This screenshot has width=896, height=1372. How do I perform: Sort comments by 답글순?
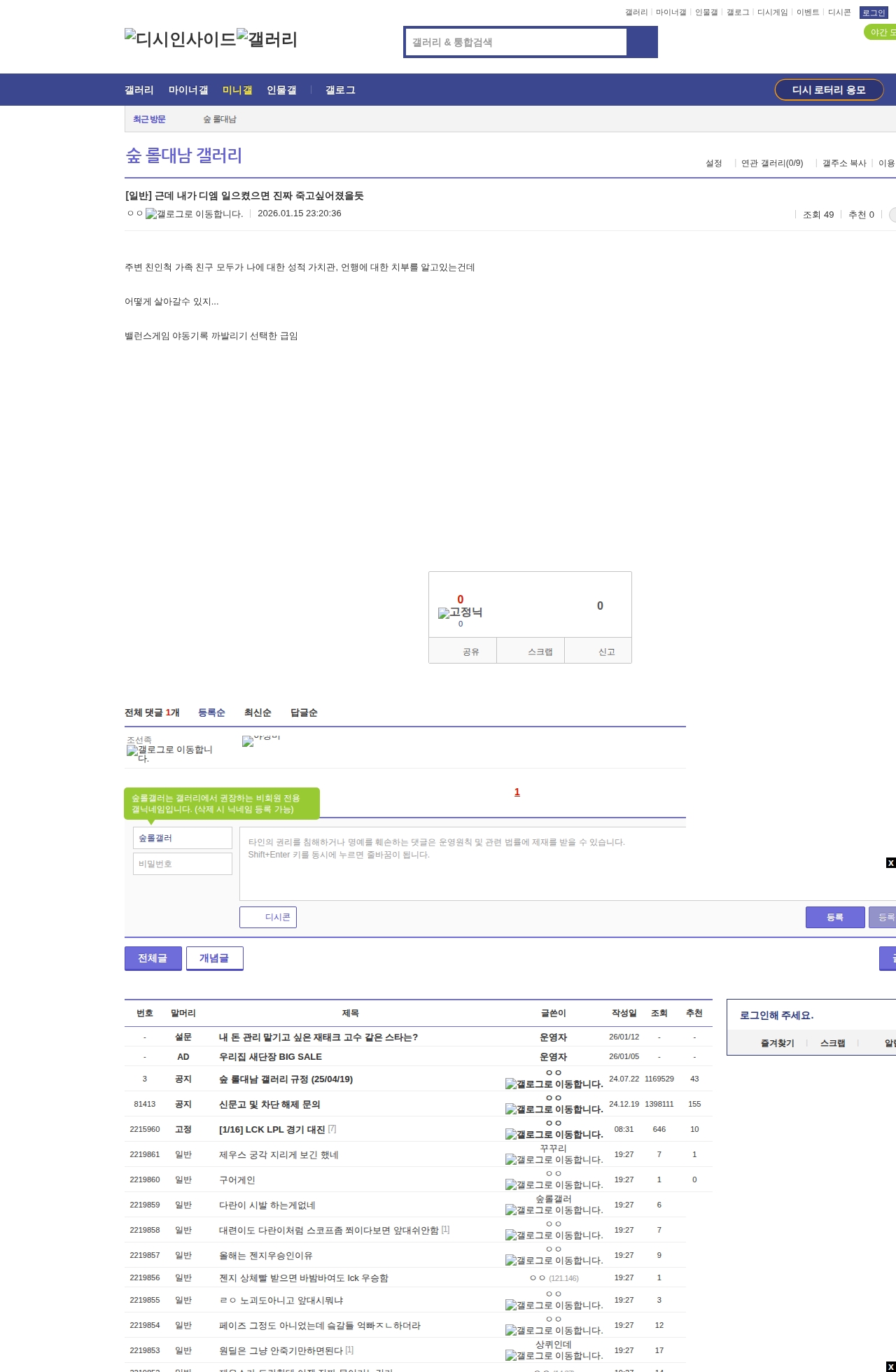(304, 713)
